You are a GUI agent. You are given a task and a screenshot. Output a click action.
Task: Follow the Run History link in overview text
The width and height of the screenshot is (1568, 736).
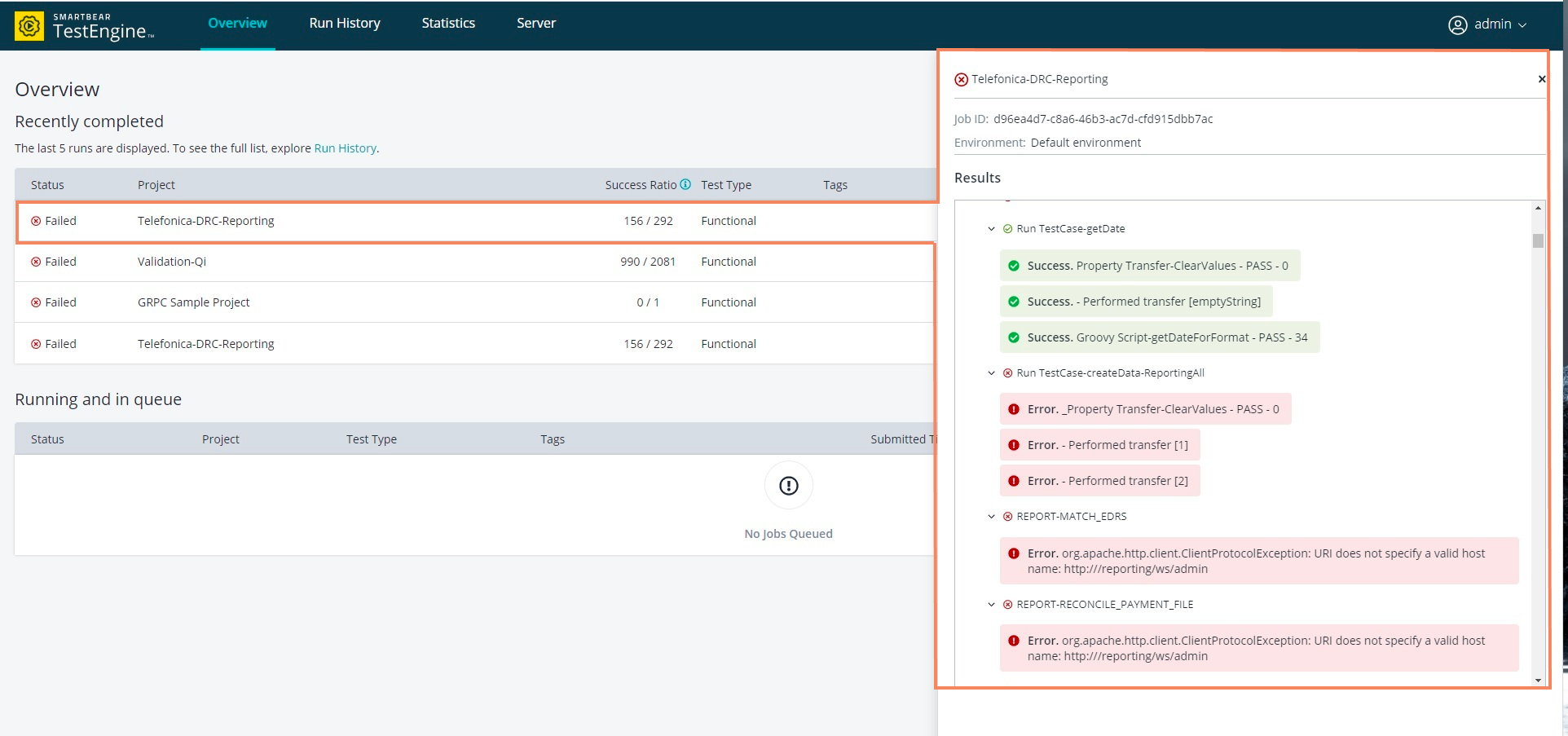point(344,148)
